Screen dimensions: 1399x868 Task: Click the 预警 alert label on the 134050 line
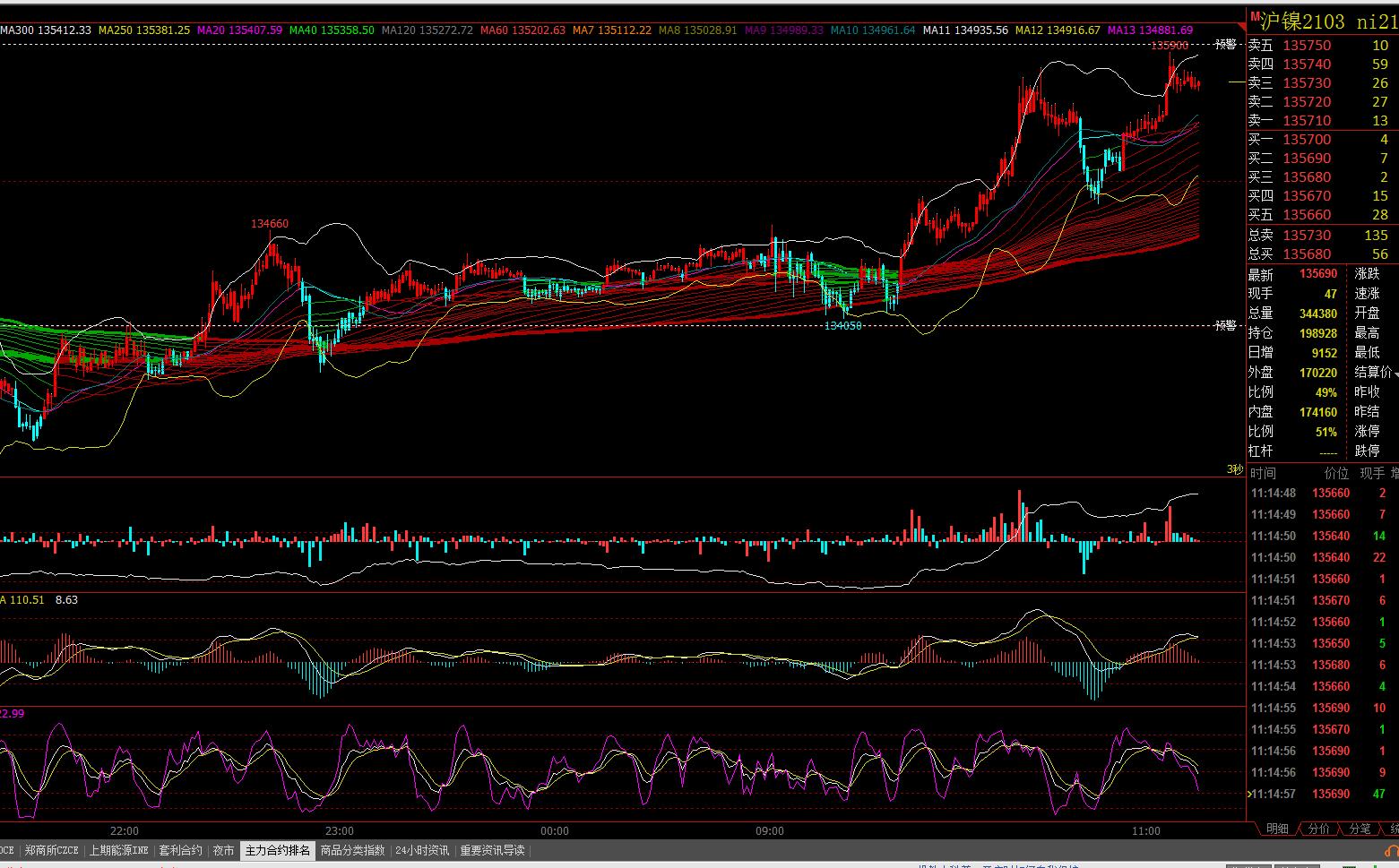coord(1225,325)
